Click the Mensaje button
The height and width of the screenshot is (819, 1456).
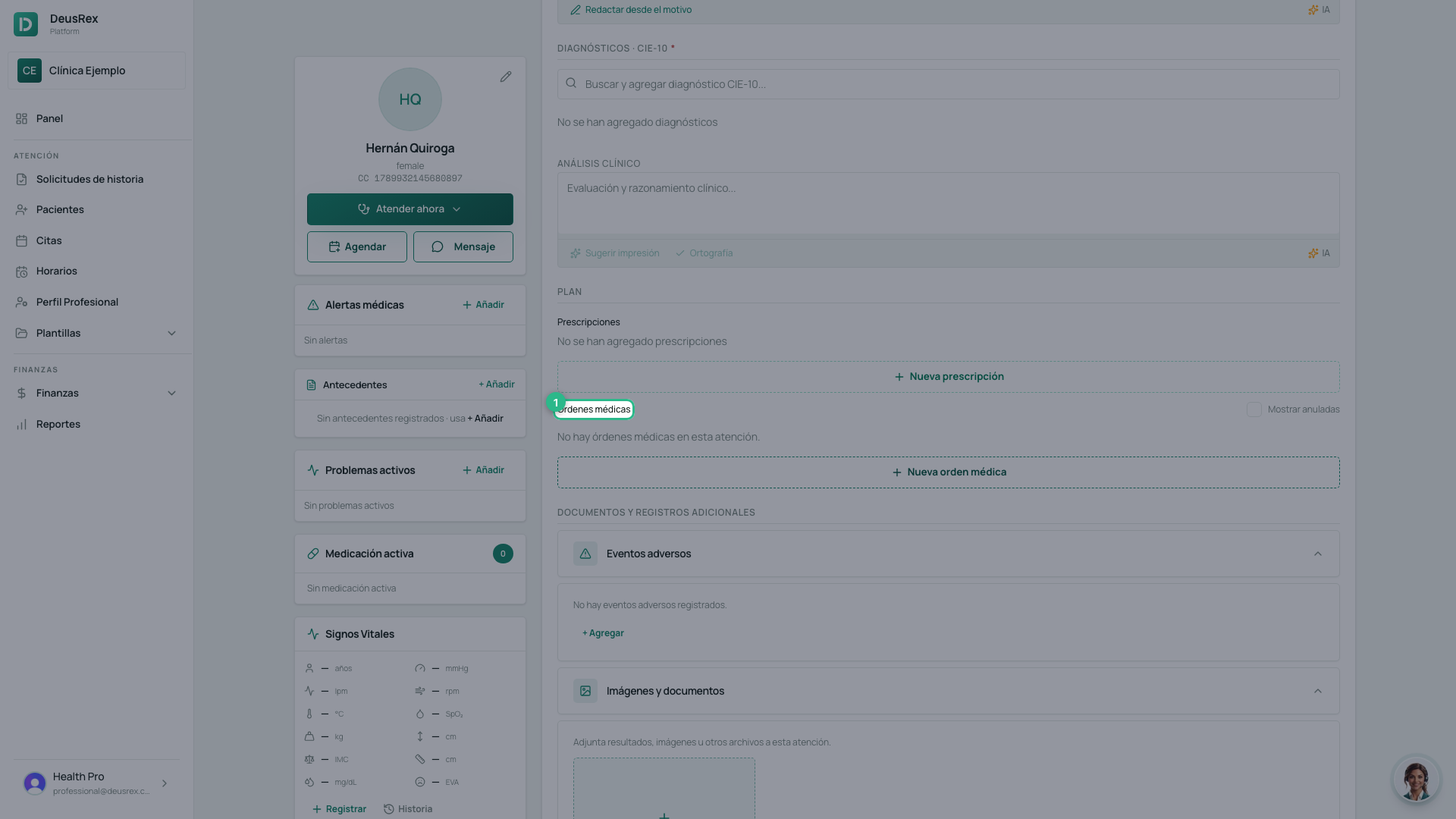pyautogui.click(x=463, y=246)
